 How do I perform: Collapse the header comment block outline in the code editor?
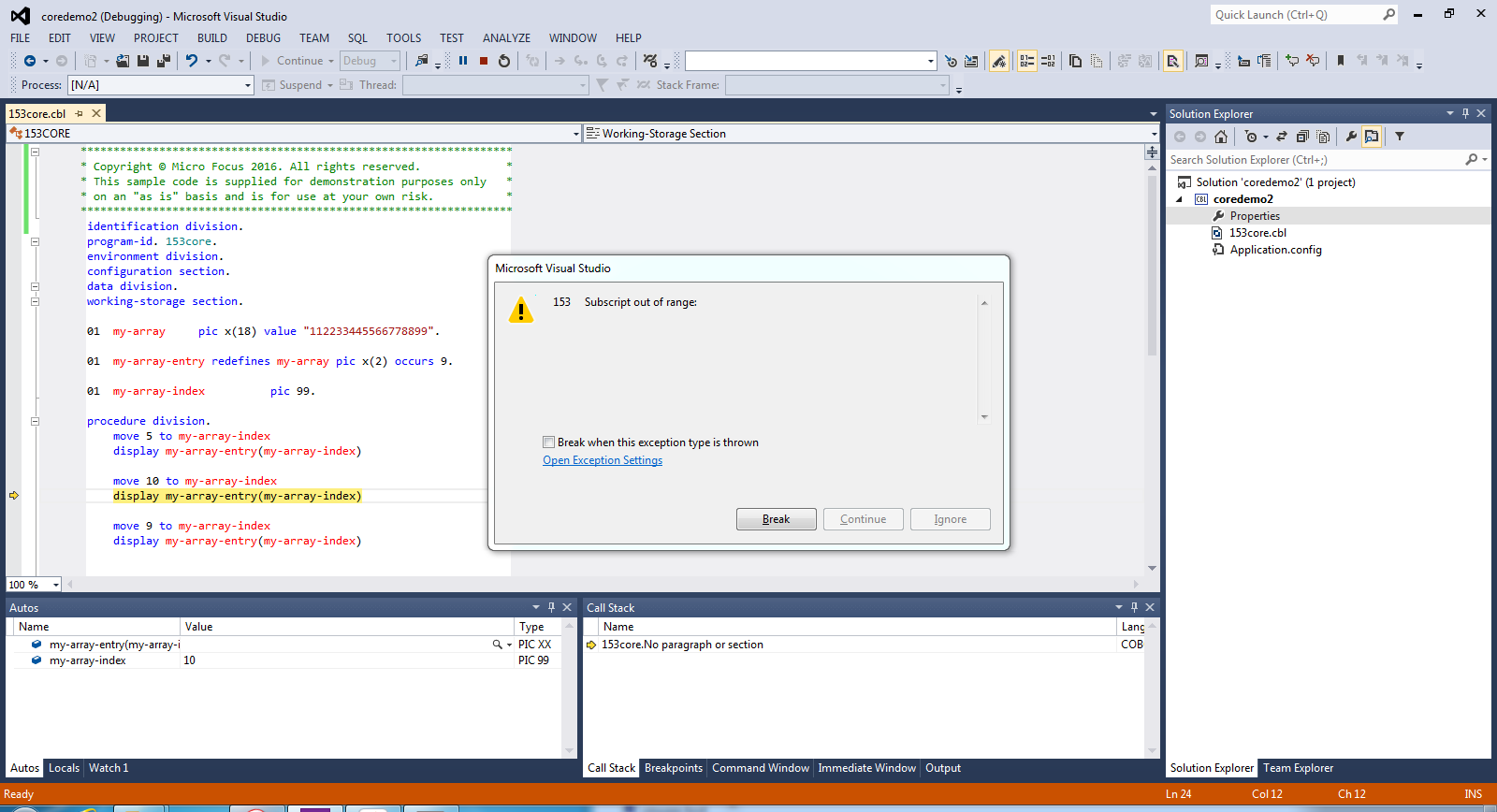pos(35,152)
